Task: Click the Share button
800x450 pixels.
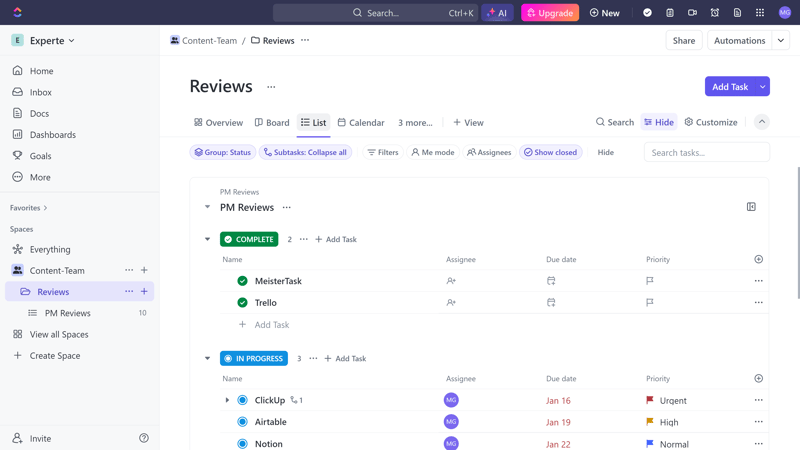Action: [684, 40]
